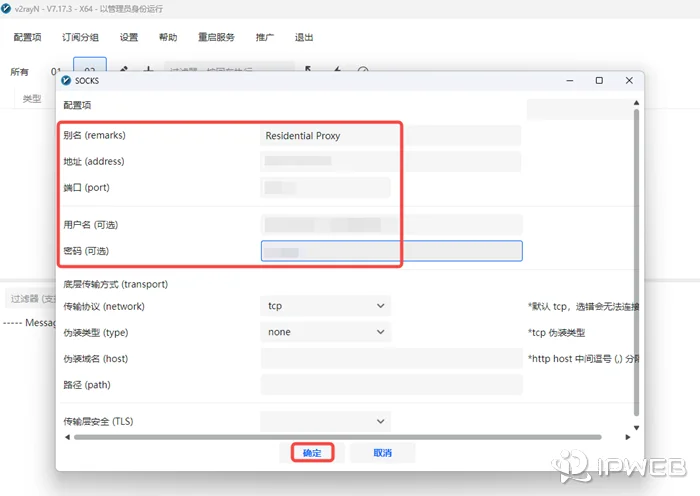Image resolution: width=700 pixels, height=496 pixels.
Task: Click the 取消 button
Action: click(383, 453)
